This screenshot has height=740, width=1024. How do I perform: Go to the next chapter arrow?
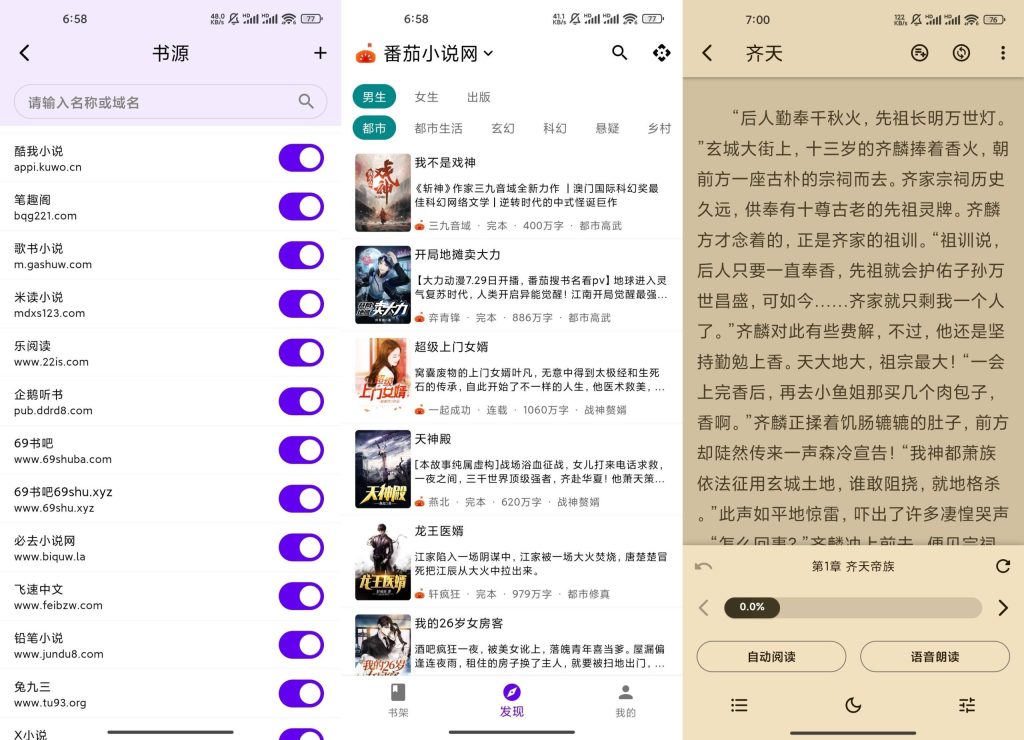tap(1003, 608)
